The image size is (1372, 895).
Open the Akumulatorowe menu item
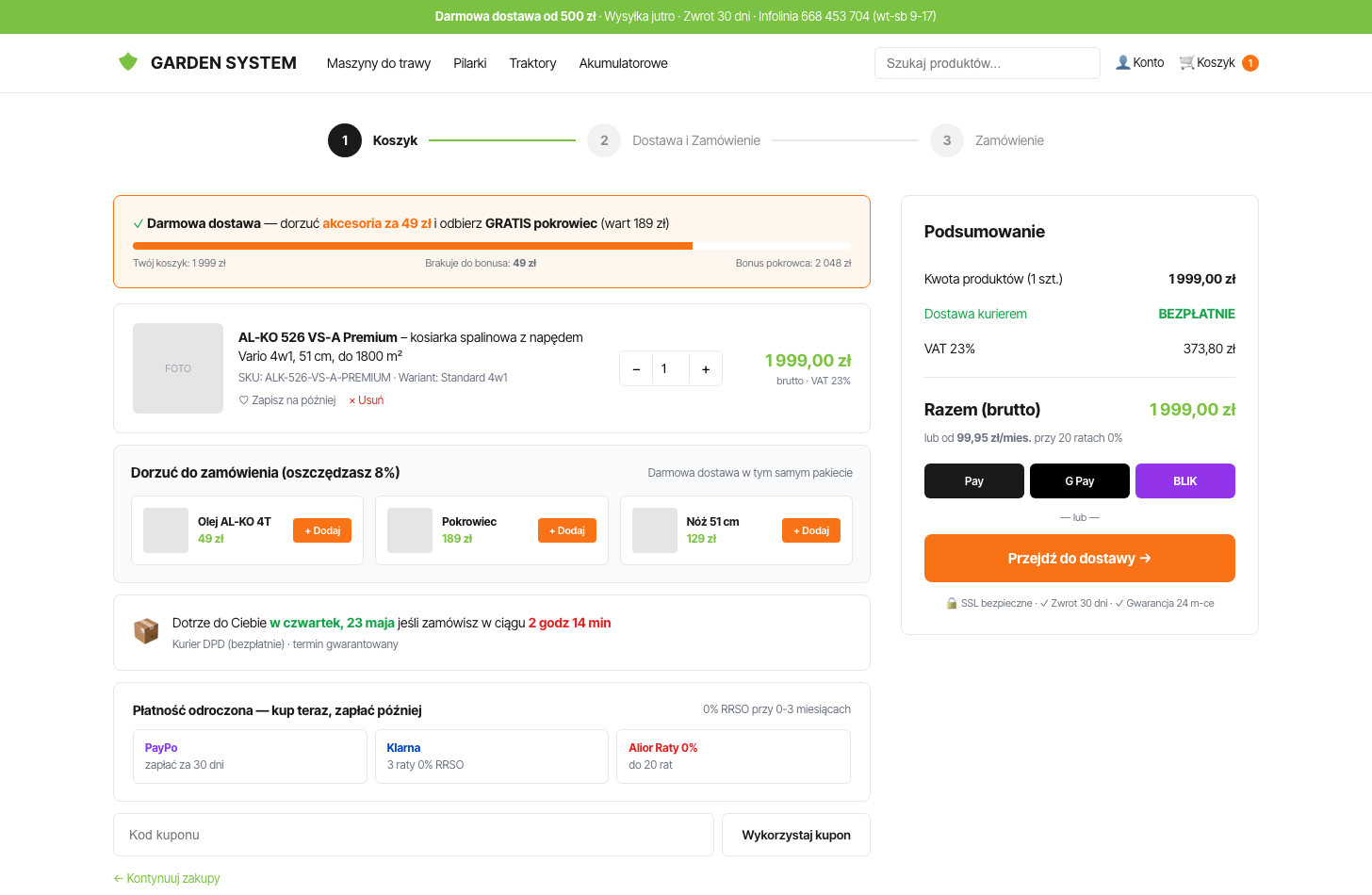(x=623, y=63)
